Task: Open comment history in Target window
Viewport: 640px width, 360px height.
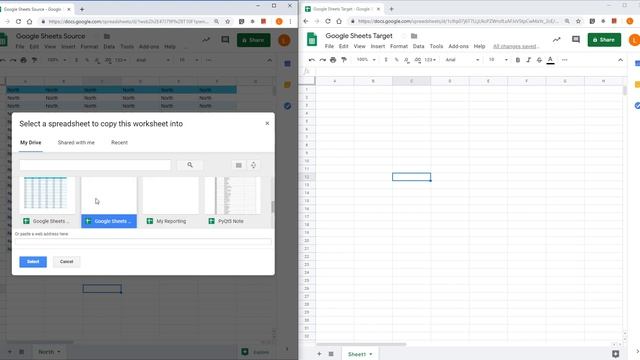Action: (x=576, y=40)
